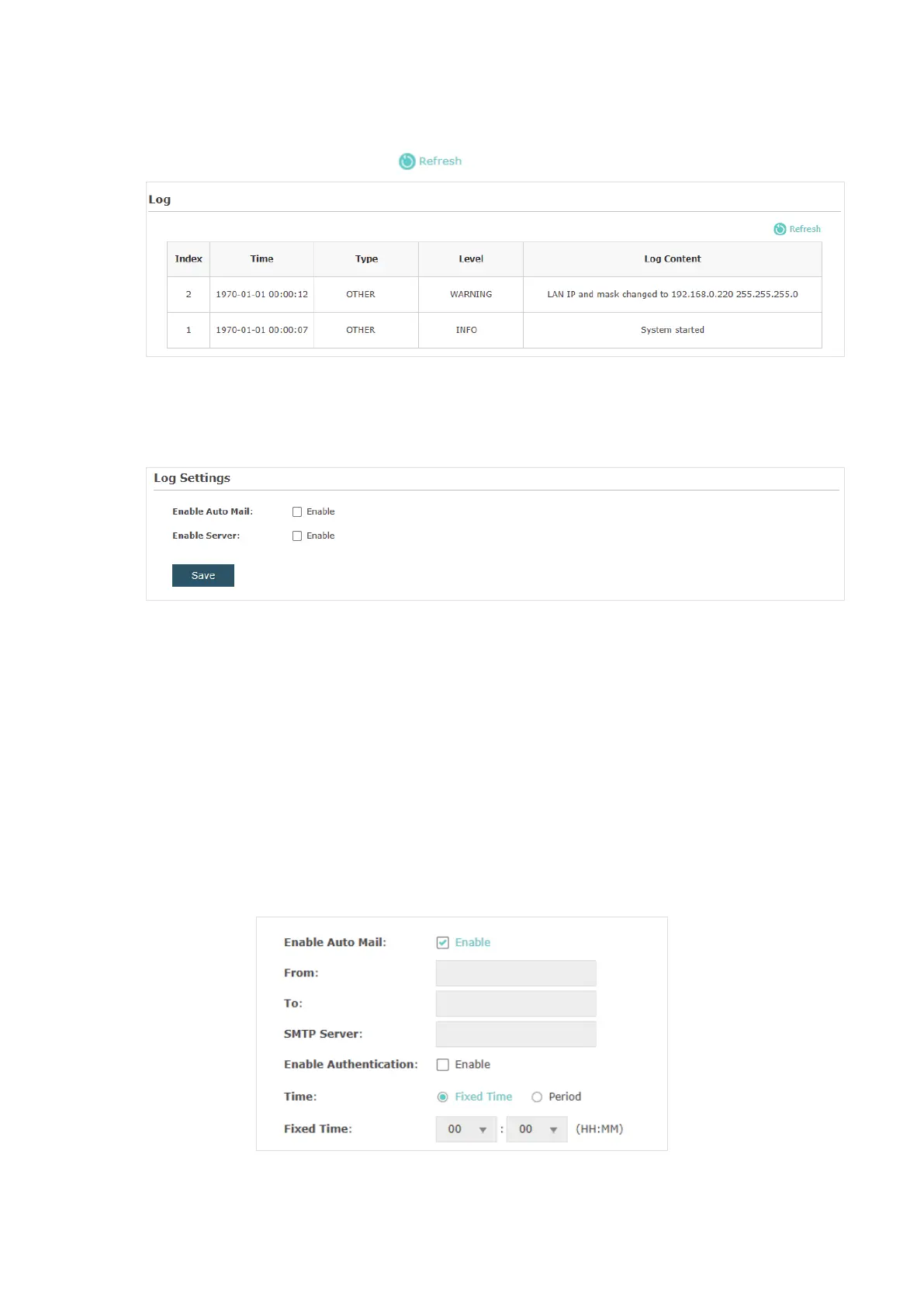The image size is (924, 1307).
Task: Click the Time column header
Action: point(261,259)
